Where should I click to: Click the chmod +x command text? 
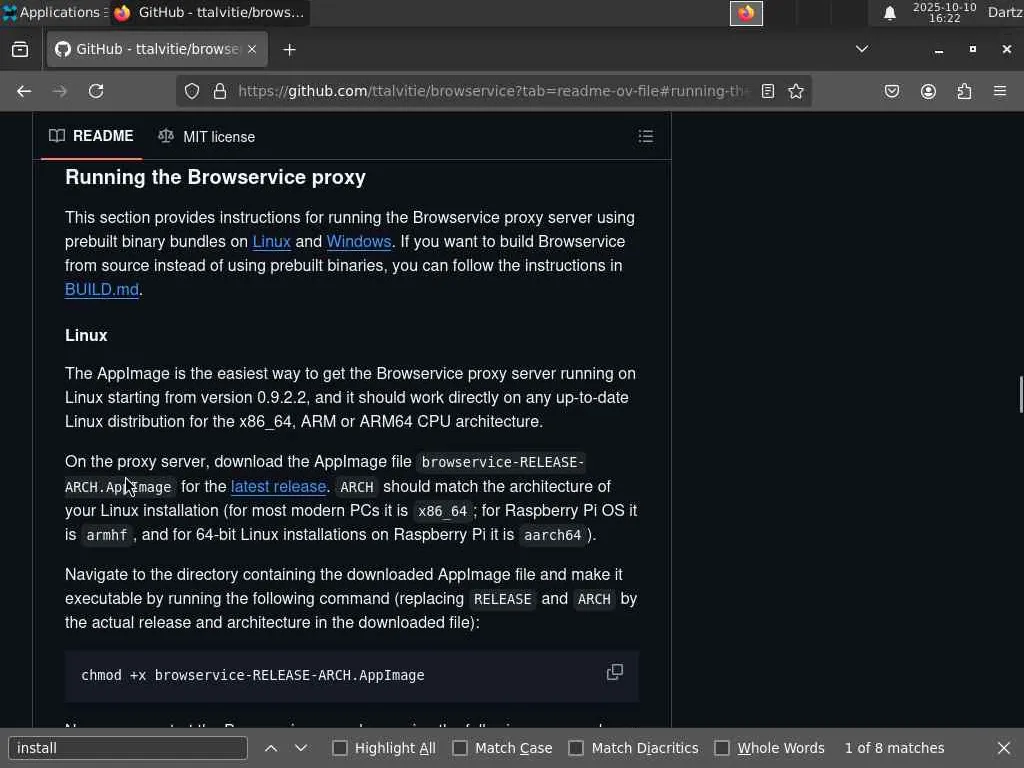coord(253,675)
